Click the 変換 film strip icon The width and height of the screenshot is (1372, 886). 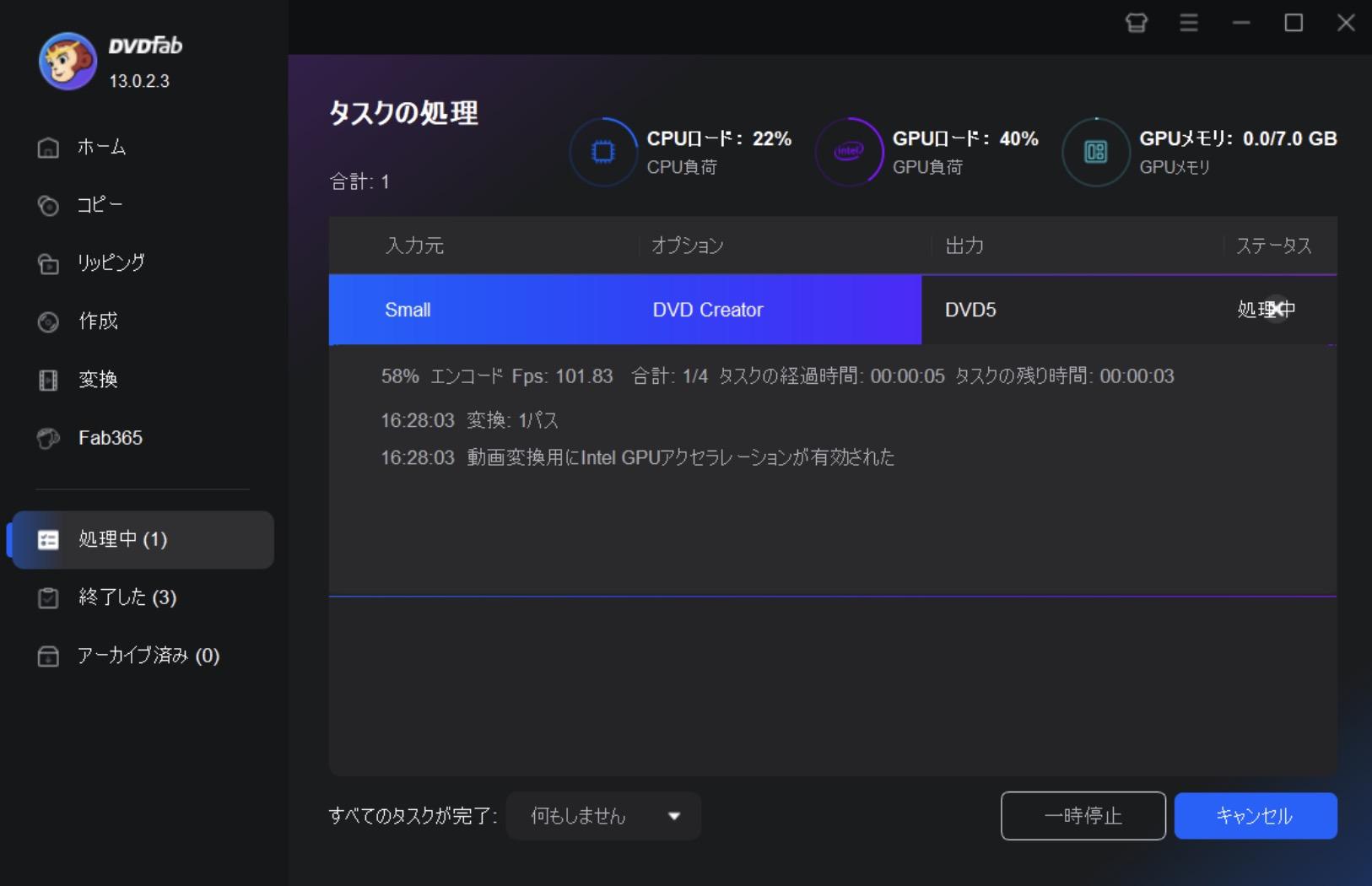[48, 381]
